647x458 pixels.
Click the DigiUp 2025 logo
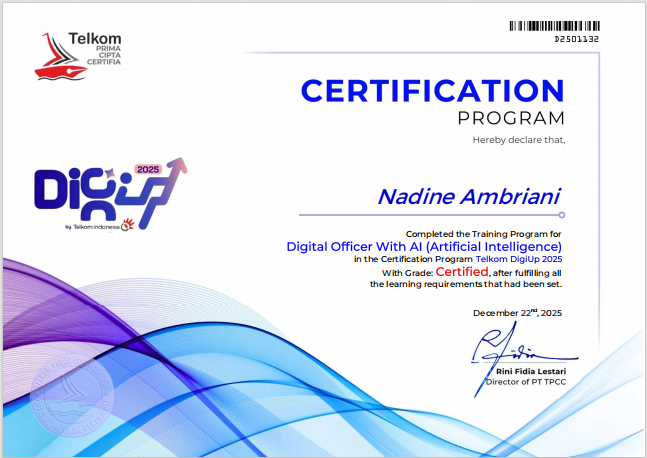[111, 194]
